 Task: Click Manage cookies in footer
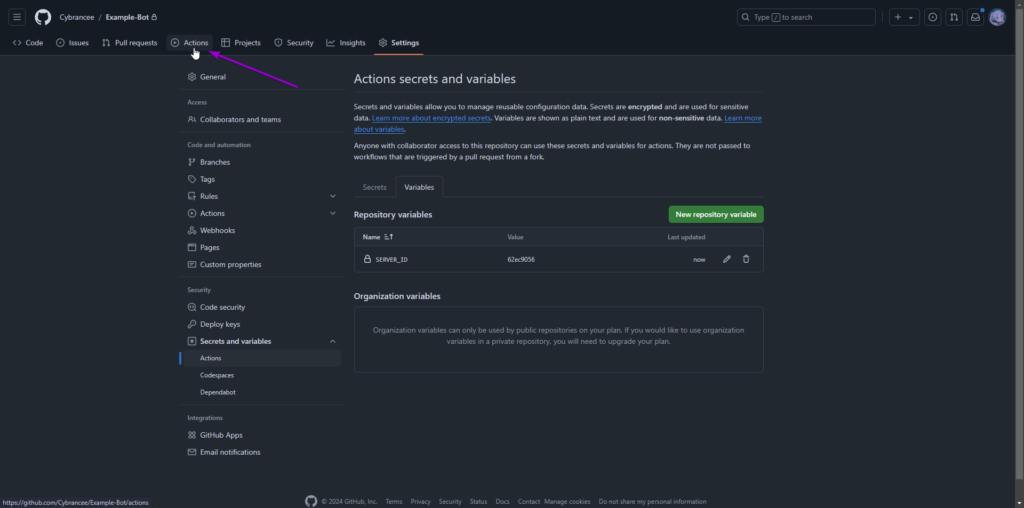pyautogui.click(x=567, y=501)
